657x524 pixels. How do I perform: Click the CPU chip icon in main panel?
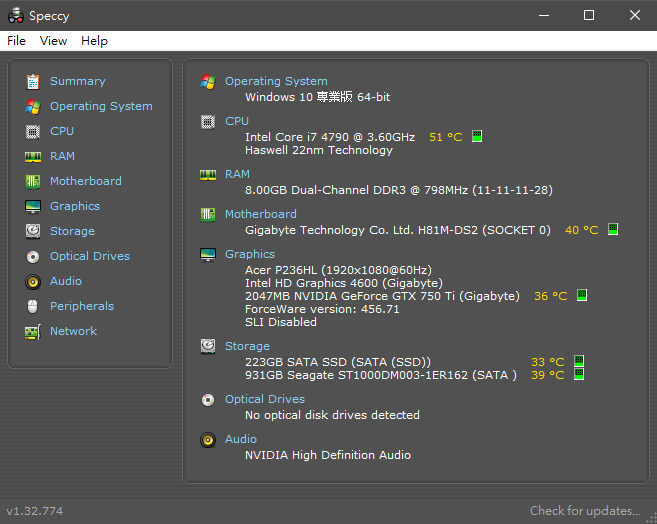pos(208,122)
